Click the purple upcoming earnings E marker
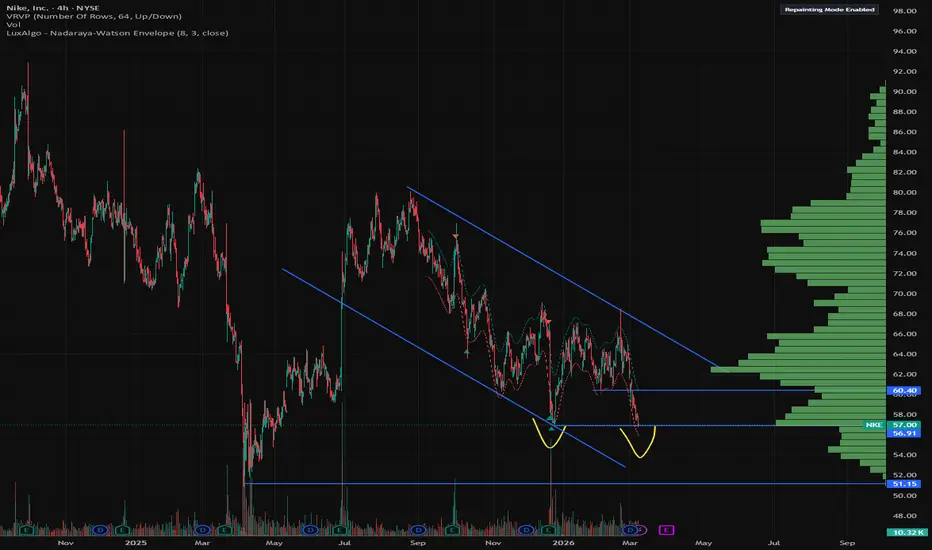Screen dimensions: 932x550 pyautogui.click(x=666, y=530)
